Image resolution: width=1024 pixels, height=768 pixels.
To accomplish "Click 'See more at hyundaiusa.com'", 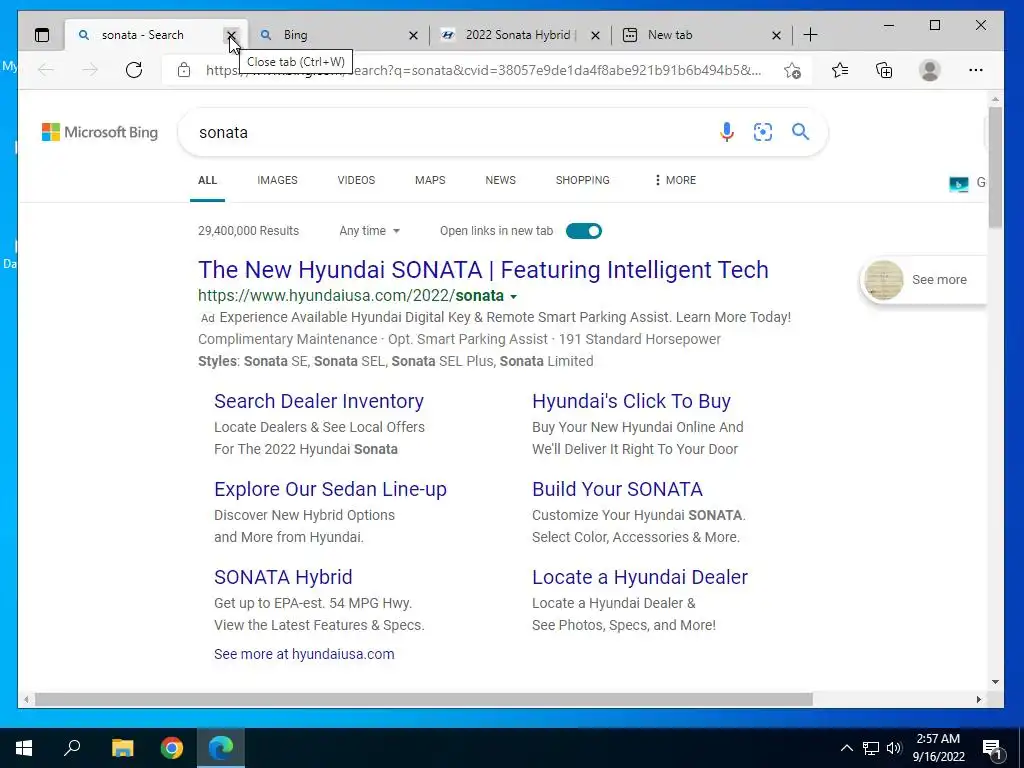I will pyautogui.click(x=304, y=654).
